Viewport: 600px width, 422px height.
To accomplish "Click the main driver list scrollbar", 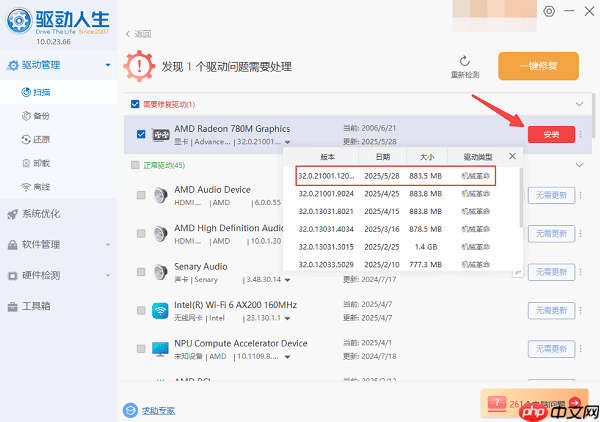I will 593,115.
